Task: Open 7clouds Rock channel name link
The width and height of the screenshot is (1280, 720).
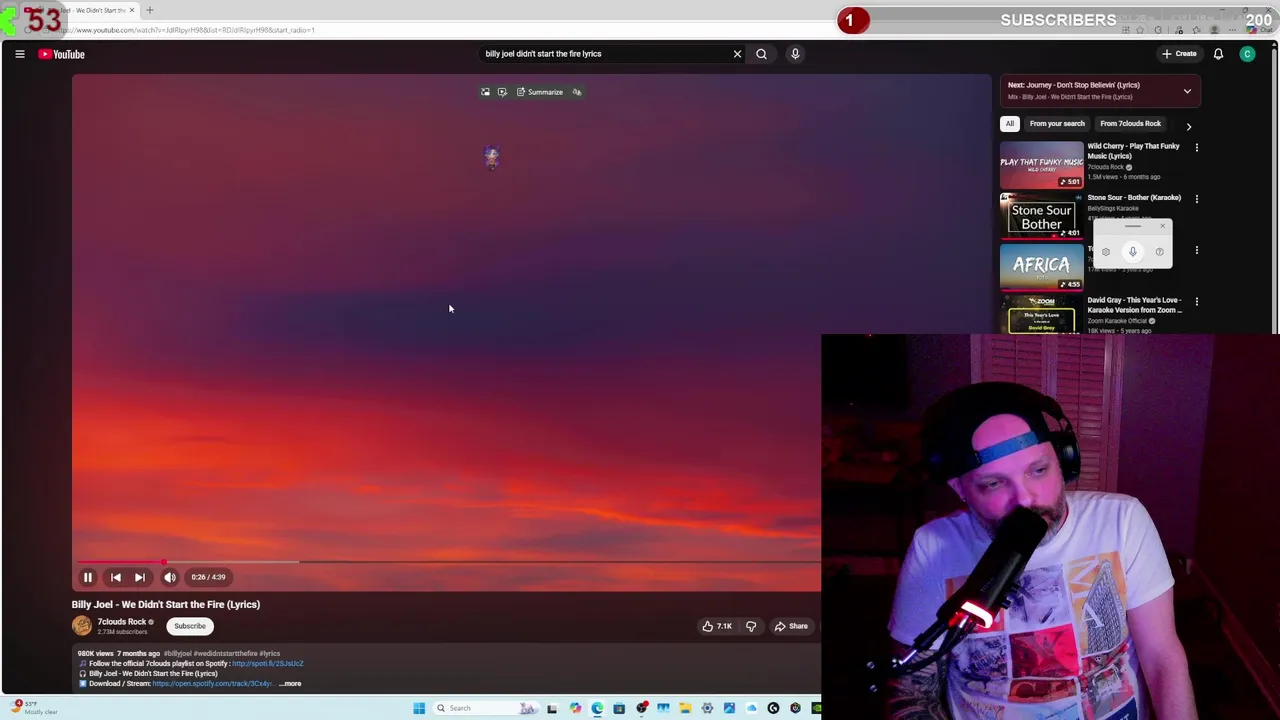Action: click(122, 622)
